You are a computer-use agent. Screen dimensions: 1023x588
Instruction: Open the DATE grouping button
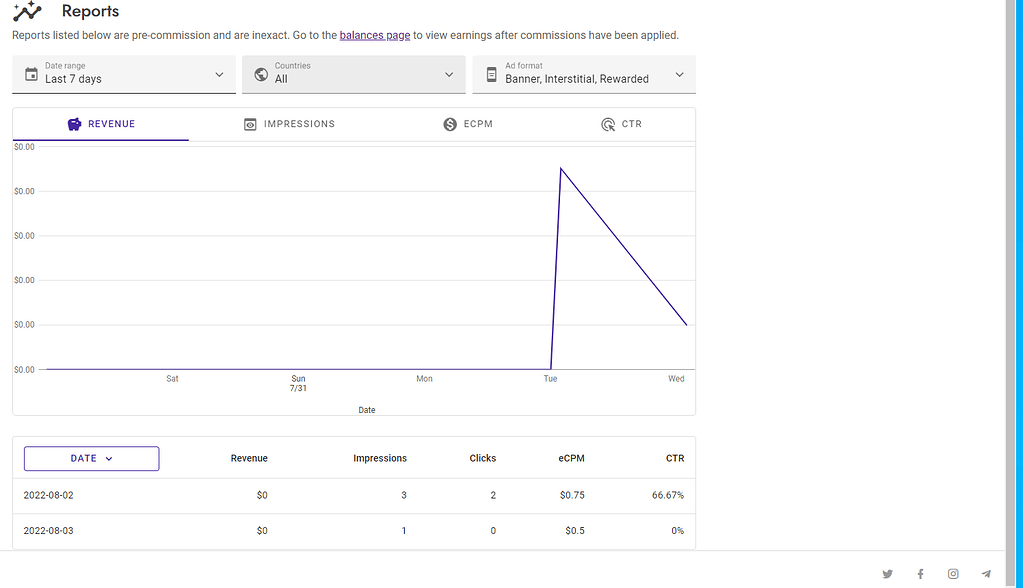coord(91,458)
